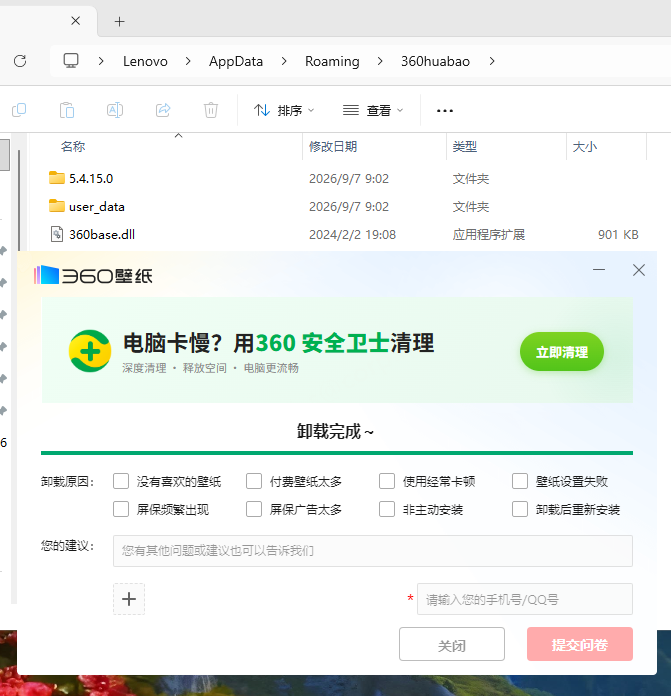Select the file name 360base.dll

[102, 234]
